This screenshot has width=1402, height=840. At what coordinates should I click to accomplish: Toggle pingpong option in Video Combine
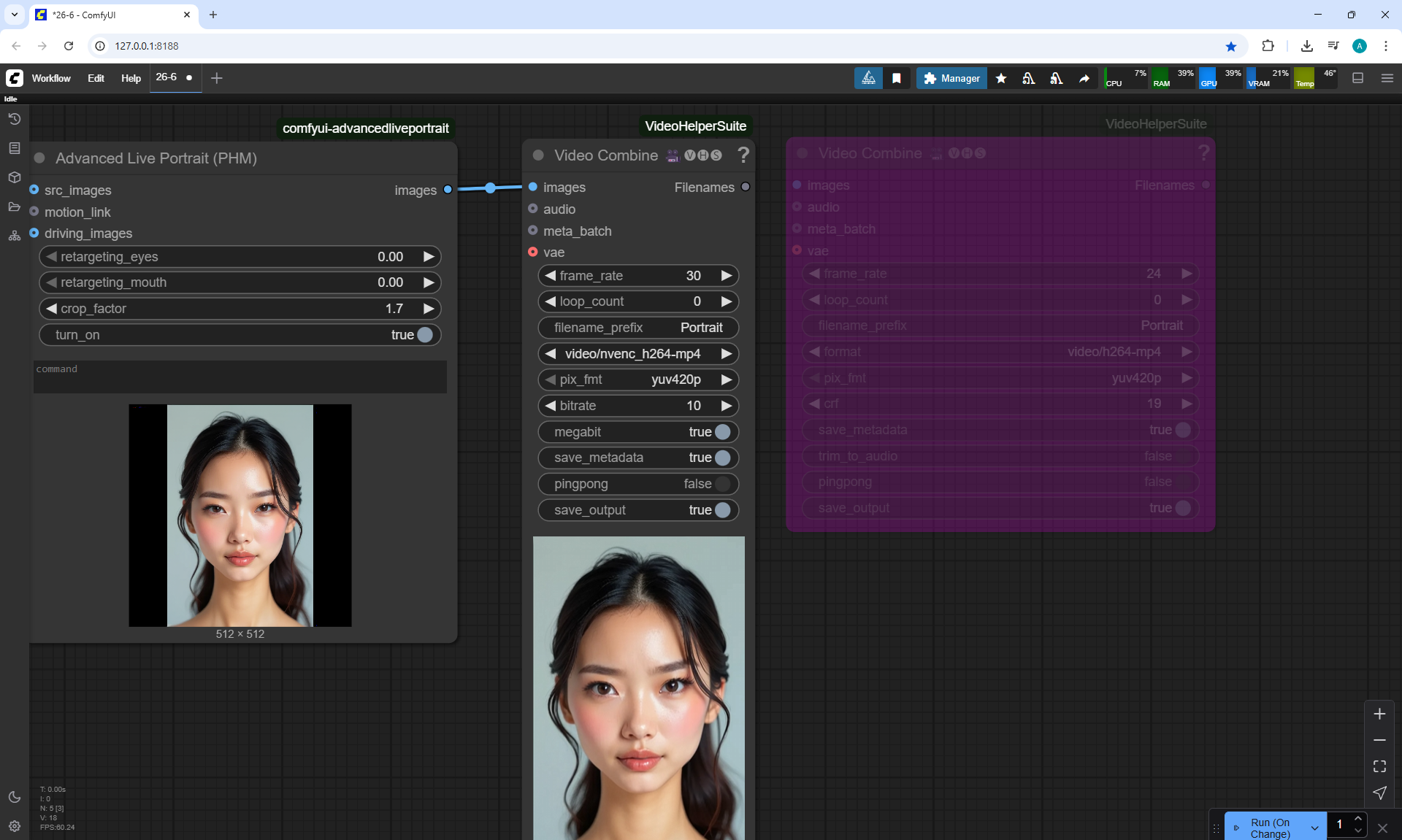tap(722, 484)
